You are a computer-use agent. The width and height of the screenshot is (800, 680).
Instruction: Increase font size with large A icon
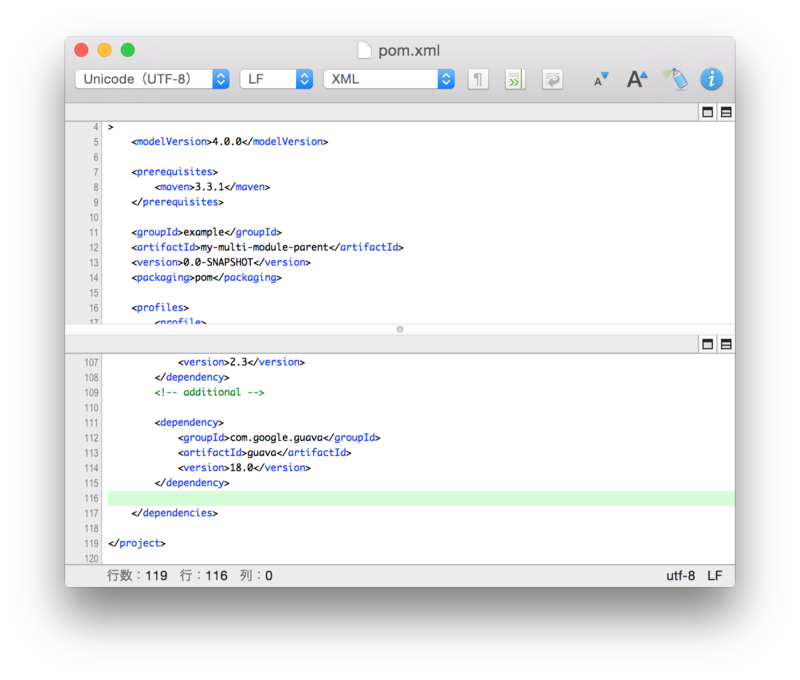(x=637, y=80)
